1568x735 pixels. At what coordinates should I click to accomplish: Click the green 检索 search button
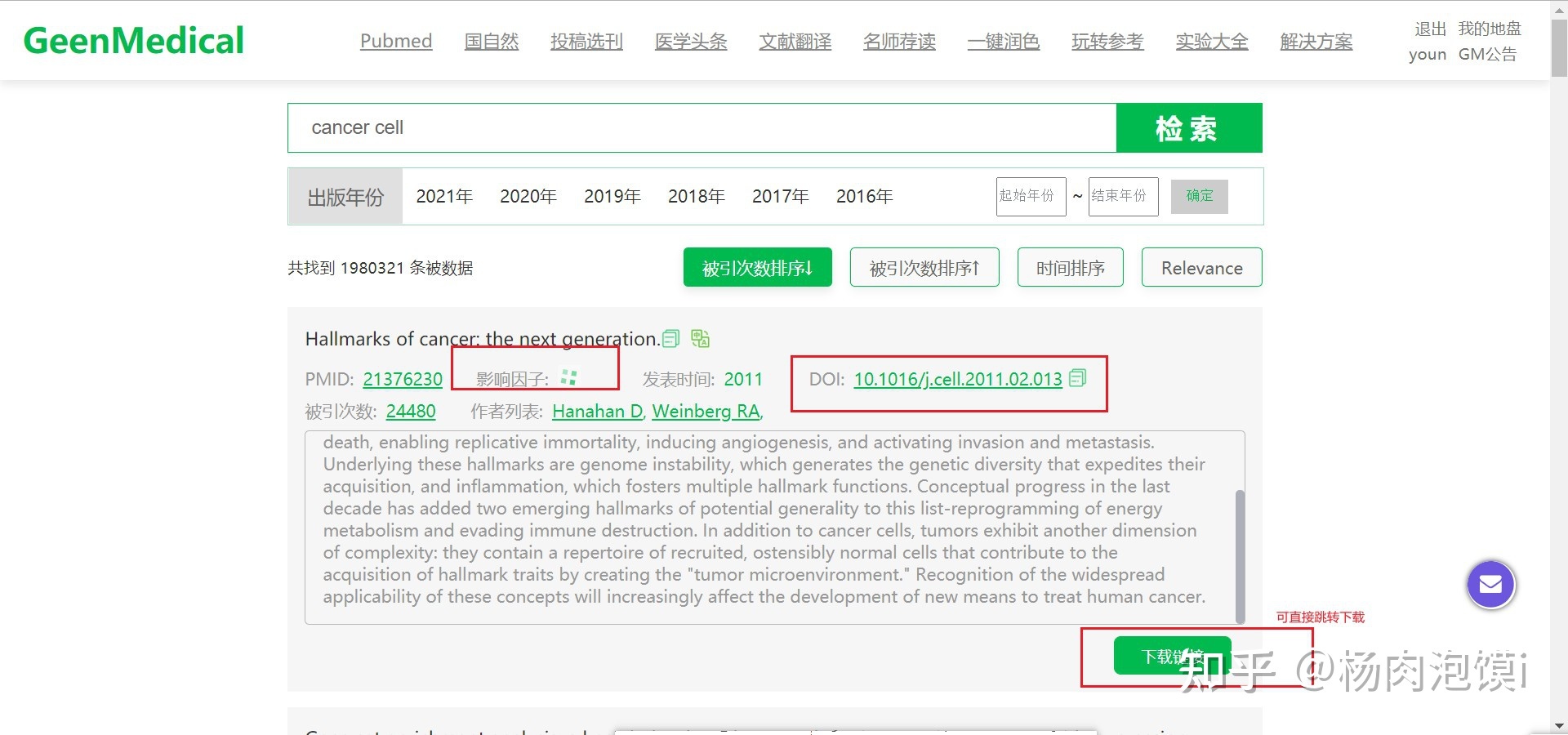coord(1189,127)
